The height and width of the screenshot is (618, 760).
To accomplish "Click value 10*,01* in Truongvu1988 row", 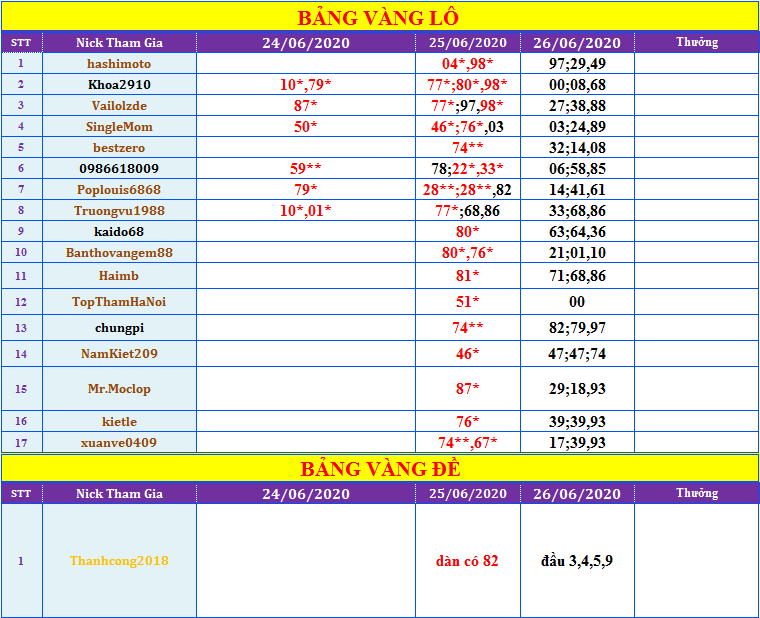I will (306, 210).
